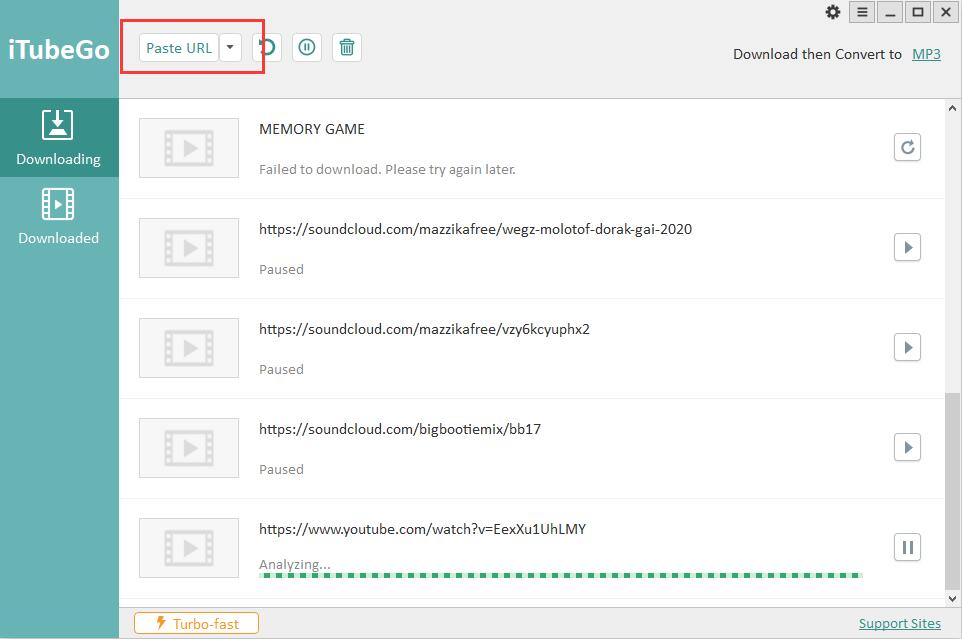Image resolution: width=962 pixels, height=639 pixels.
Task: Resume the vzy6kcyuphx2 soundcloud download
Action: tap(907, 347)
